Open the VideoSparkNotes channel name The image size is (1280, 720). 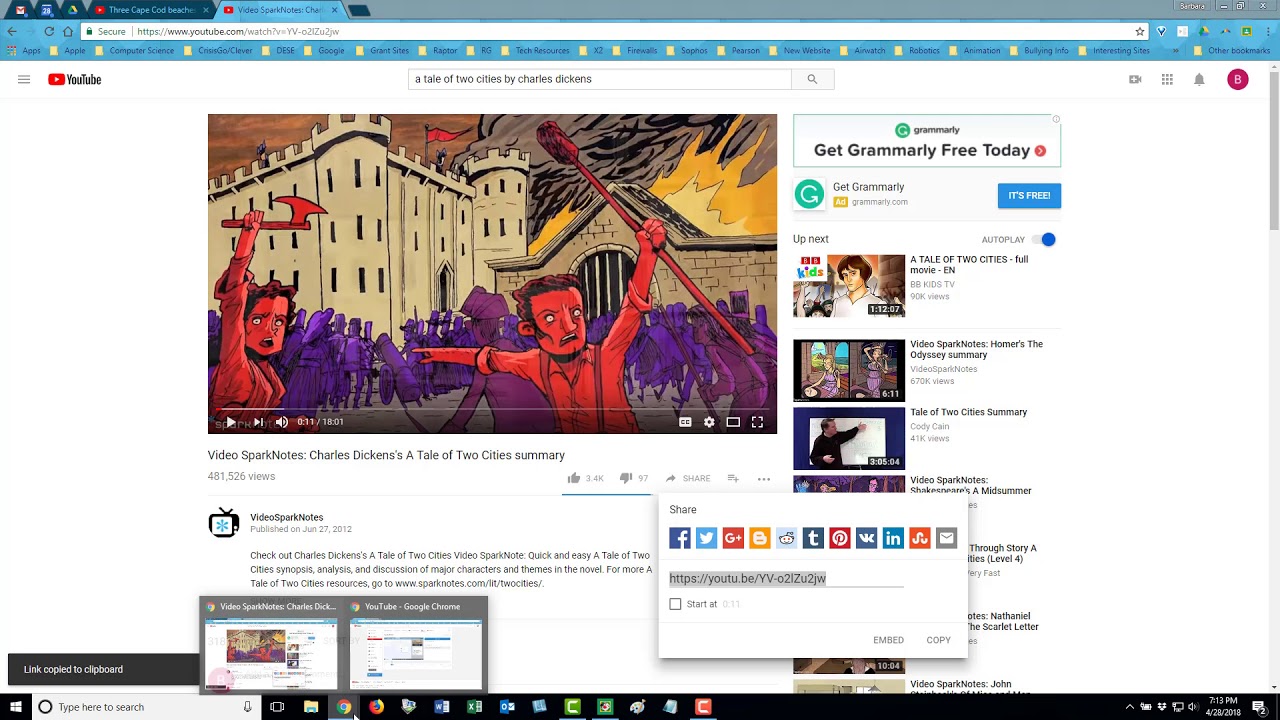pos(286,517)
